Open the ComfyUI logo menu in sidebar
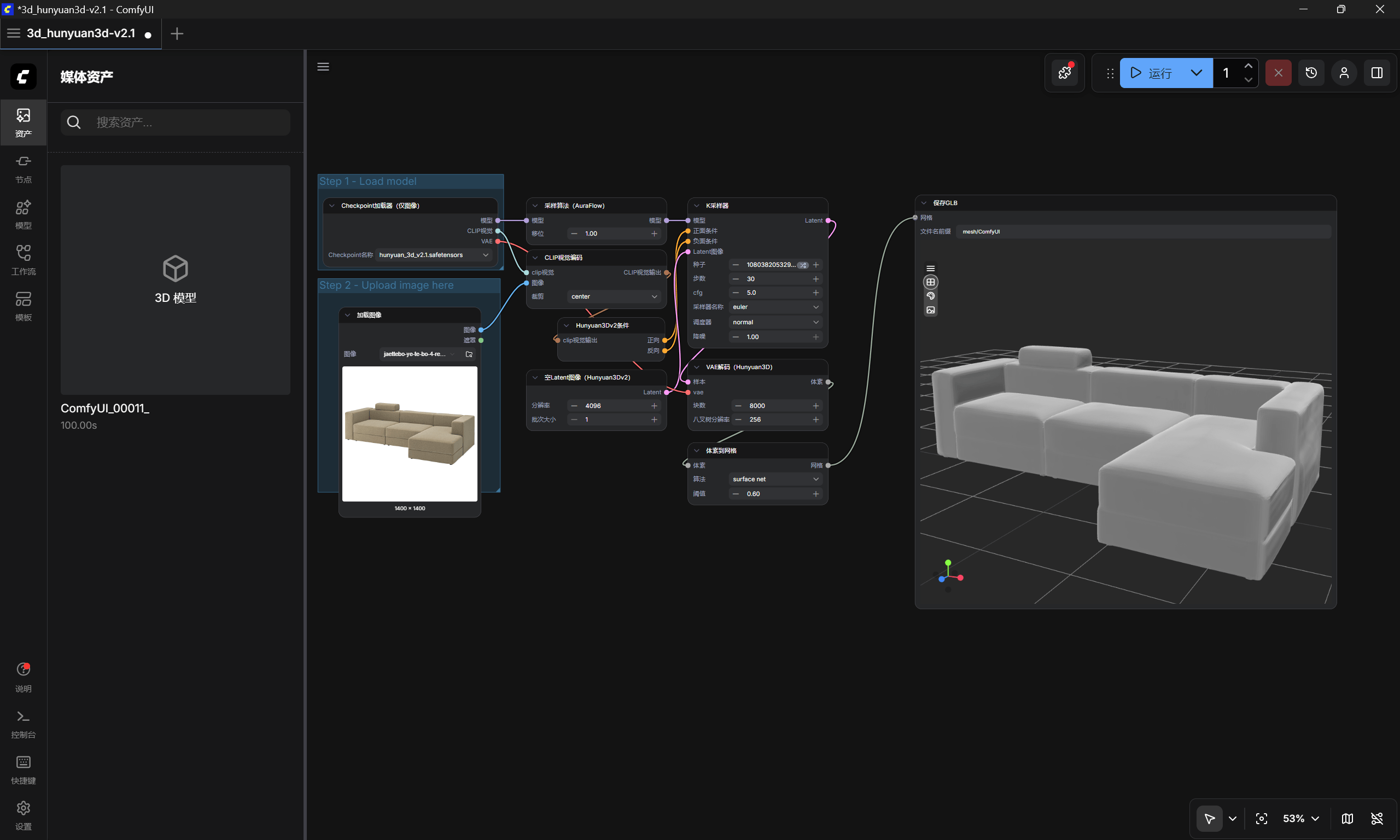This screenshot has width=1400, height=840. tap(23, 77)
